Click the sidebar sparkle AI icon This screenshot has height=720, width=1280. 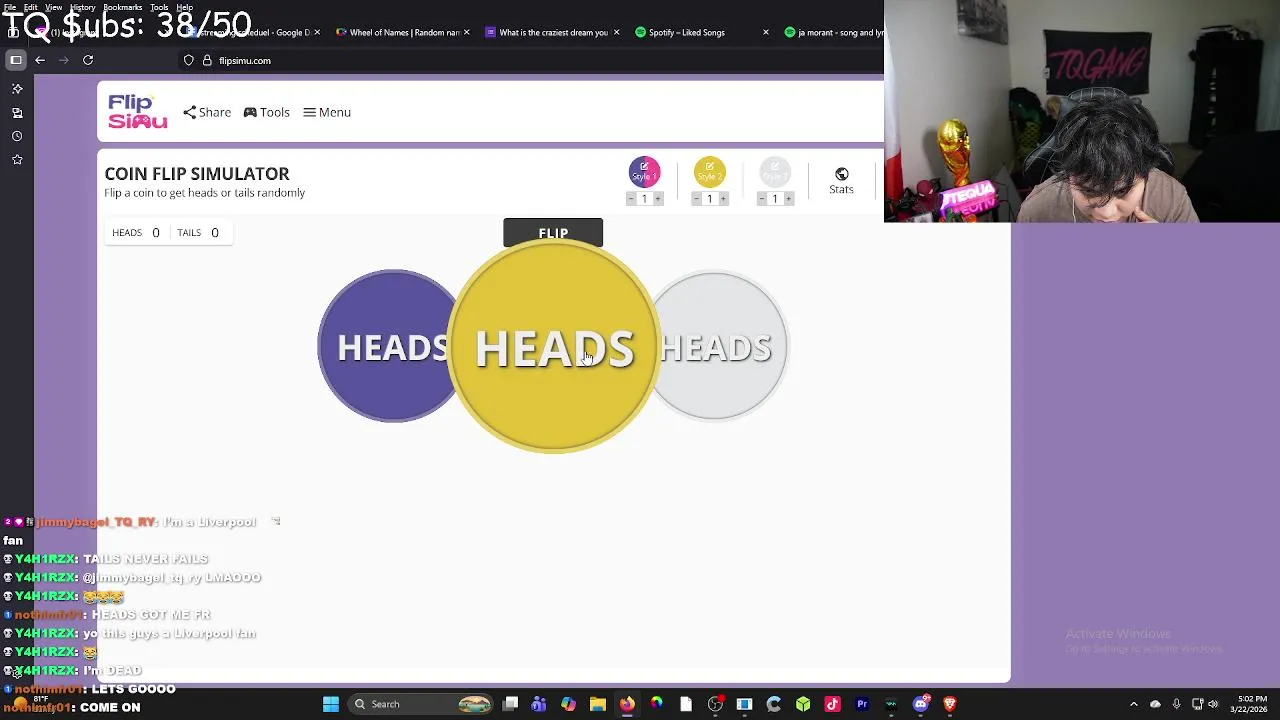point(17,89)
